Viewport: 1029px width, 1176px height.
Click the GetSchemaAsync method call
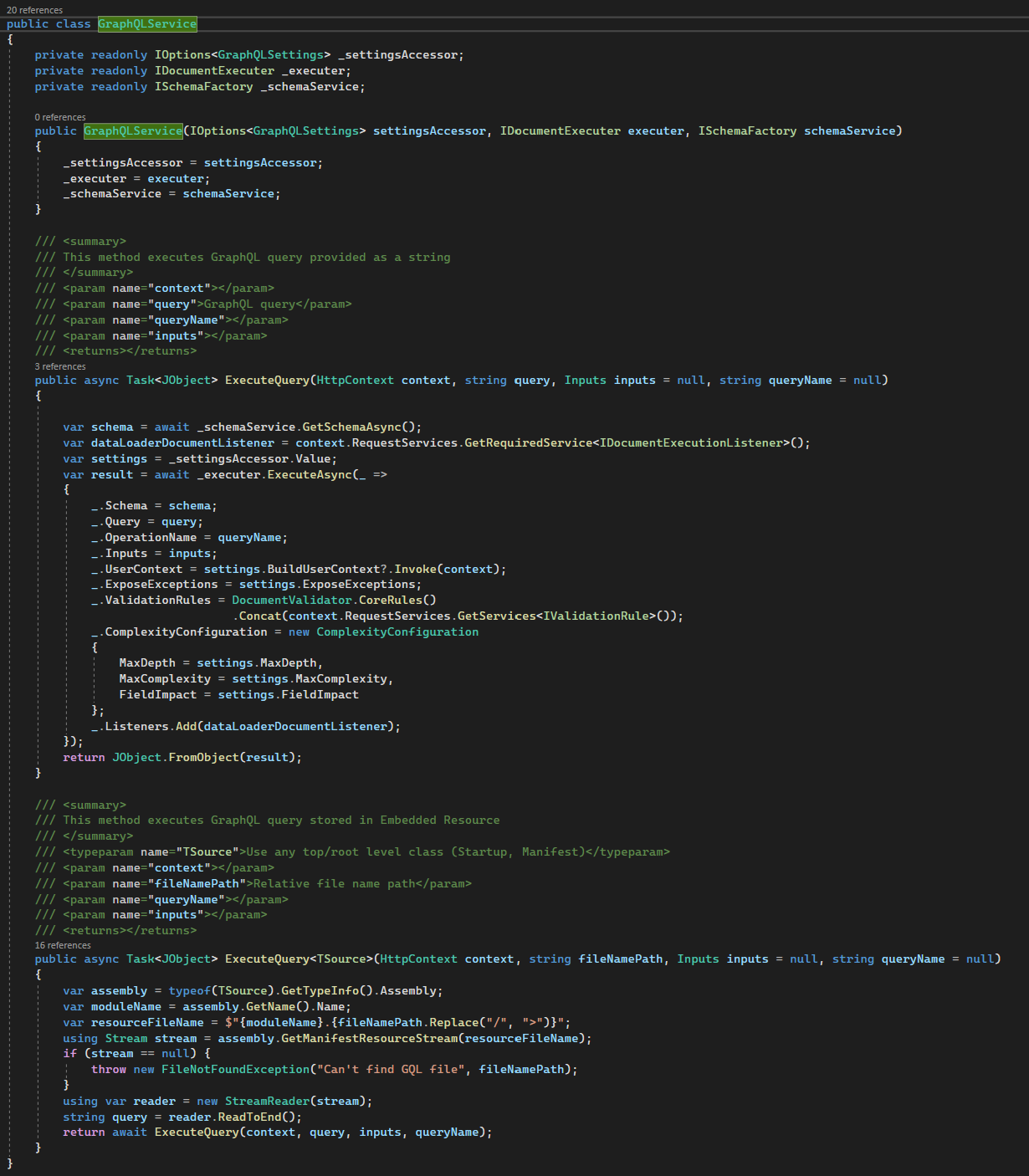tap(351, 427)
